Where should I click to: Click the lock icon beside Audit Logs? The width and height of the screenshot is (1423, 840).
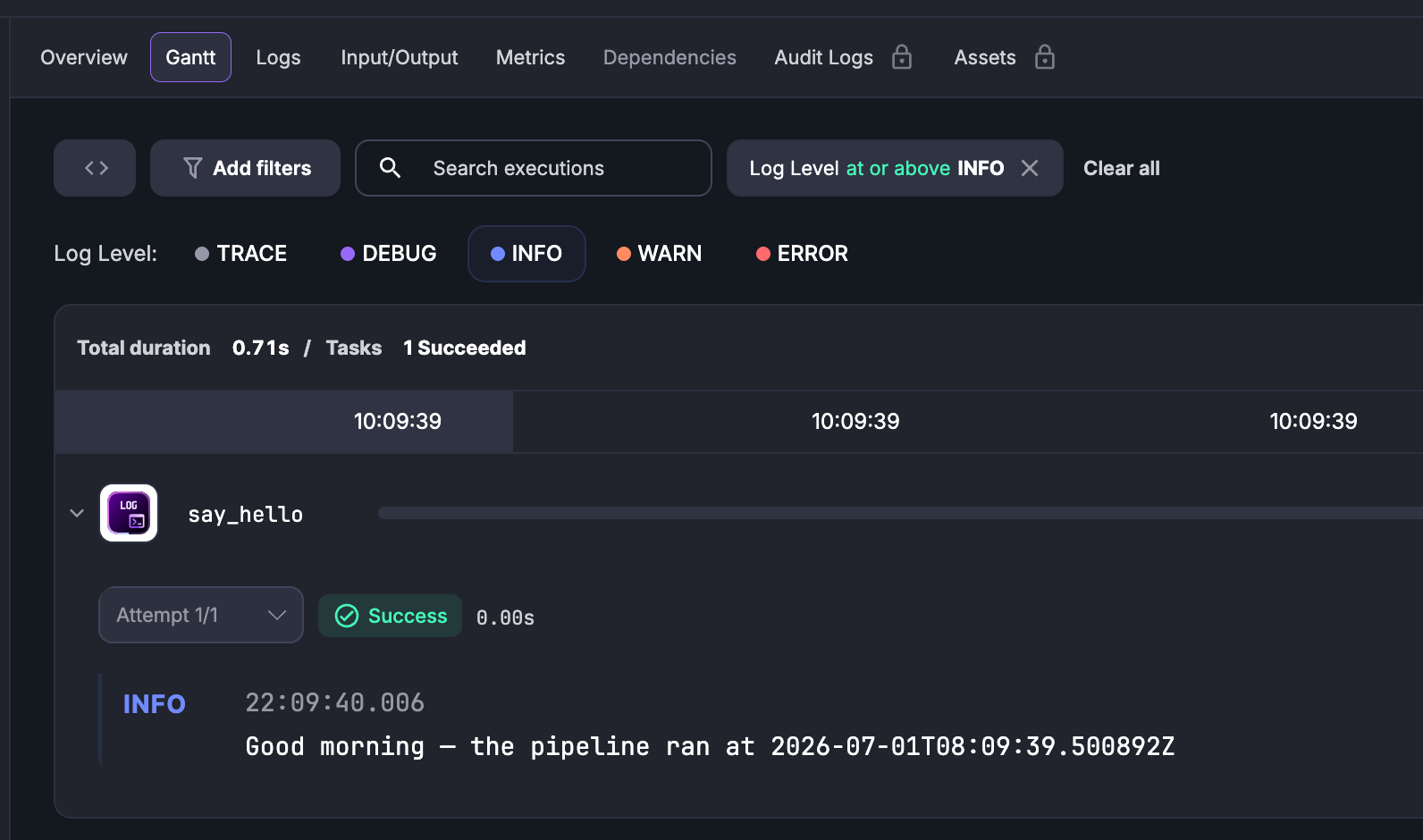coord(902,57)
